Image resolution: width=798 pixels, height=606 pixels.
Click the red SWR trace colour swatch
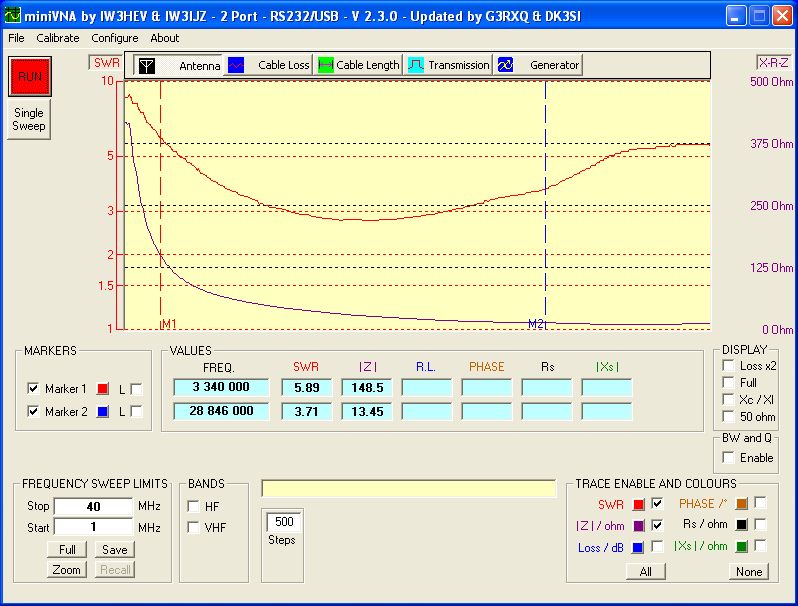(638, 504)
